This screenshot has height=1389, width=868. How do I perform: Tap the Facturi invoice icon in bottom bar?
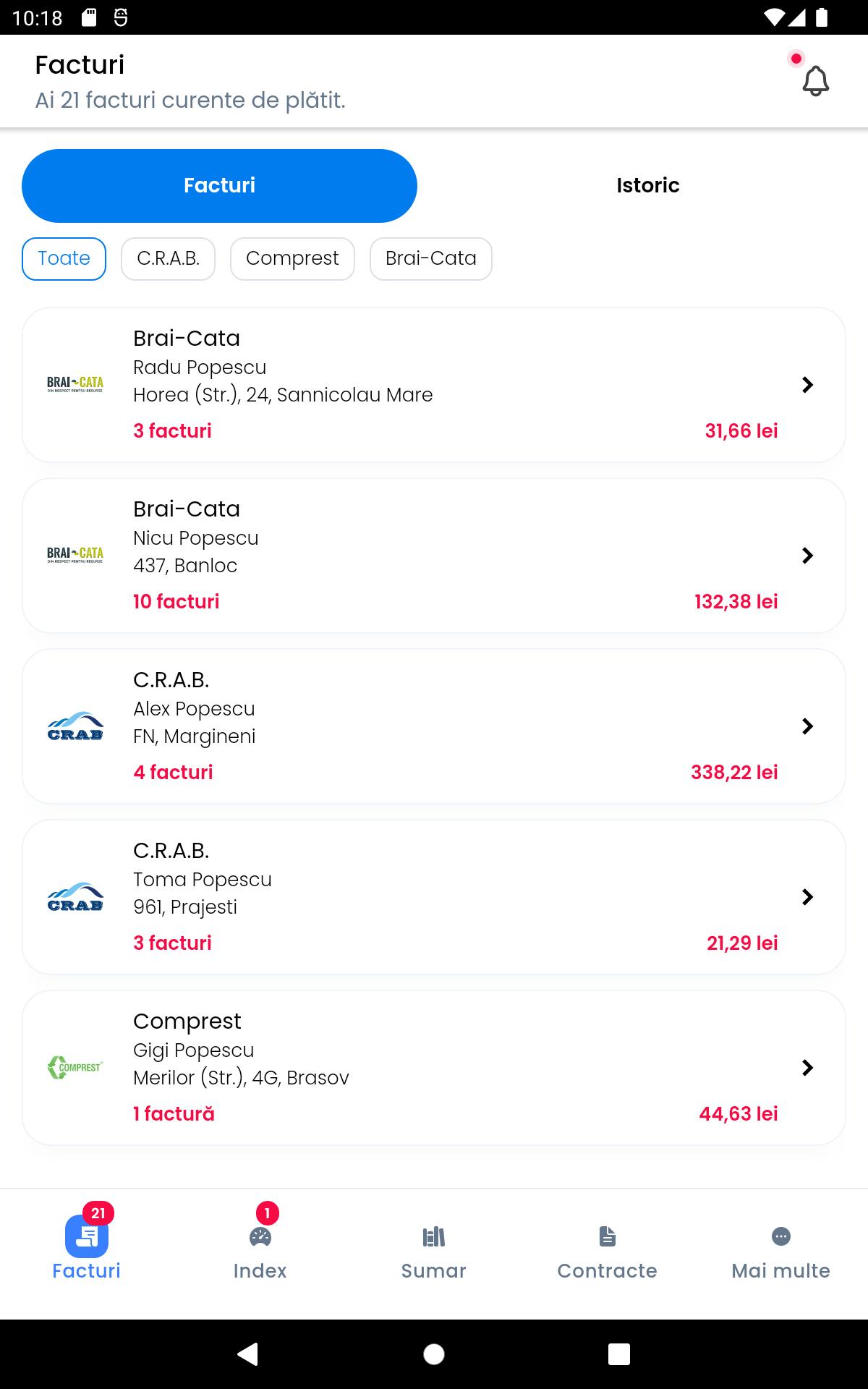click(x=87, y=1236)
